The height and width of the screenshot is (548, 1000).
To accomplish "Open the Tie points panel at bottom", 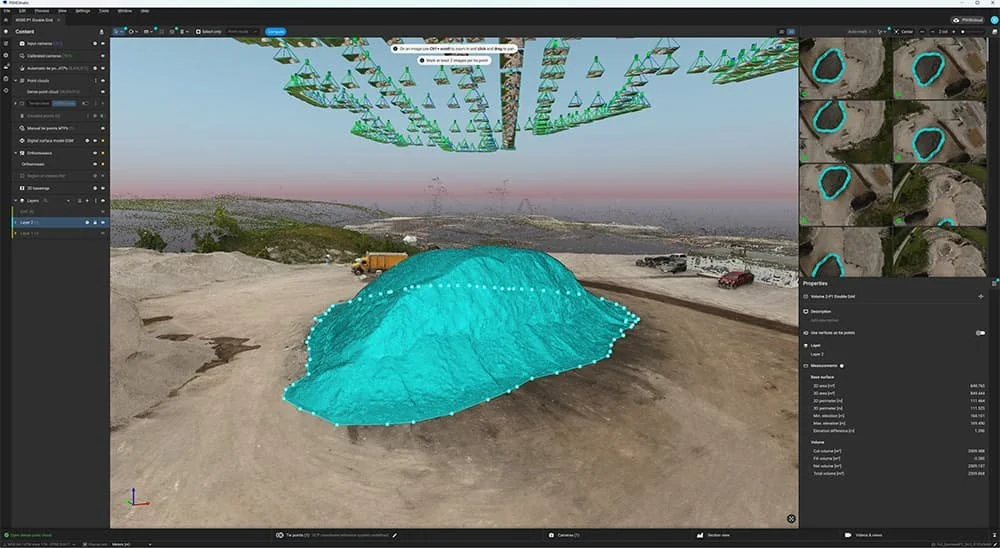I will click(x=294, y=535).
